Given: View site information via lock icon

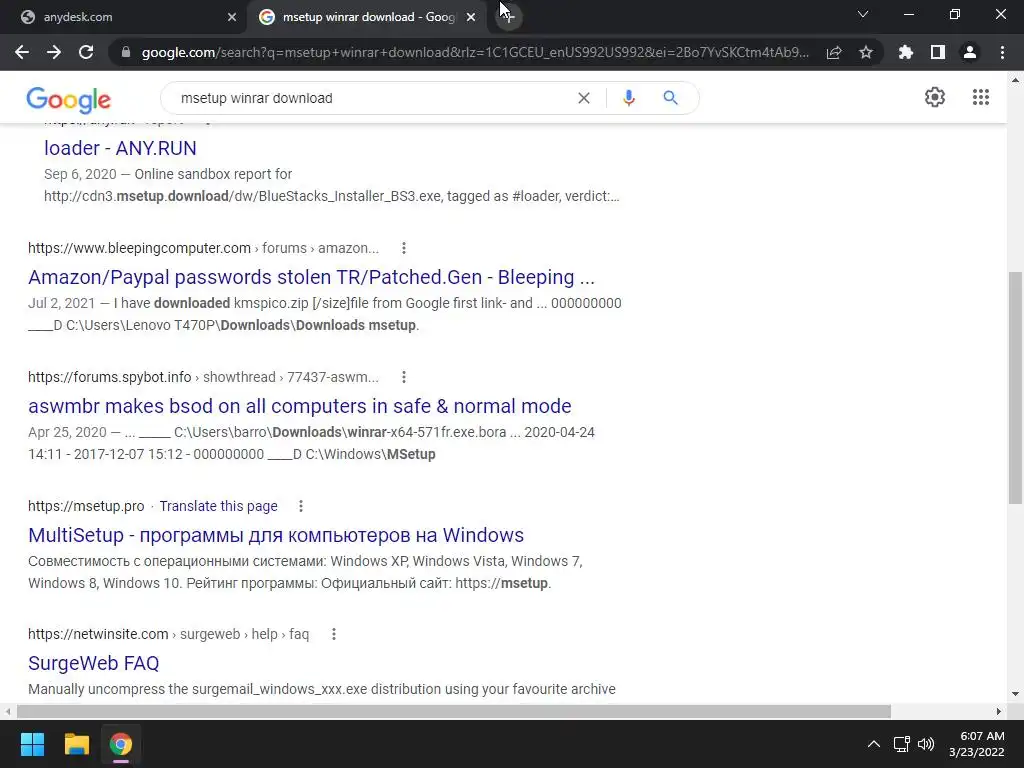Looking at the screenshot, I should 126,52.
